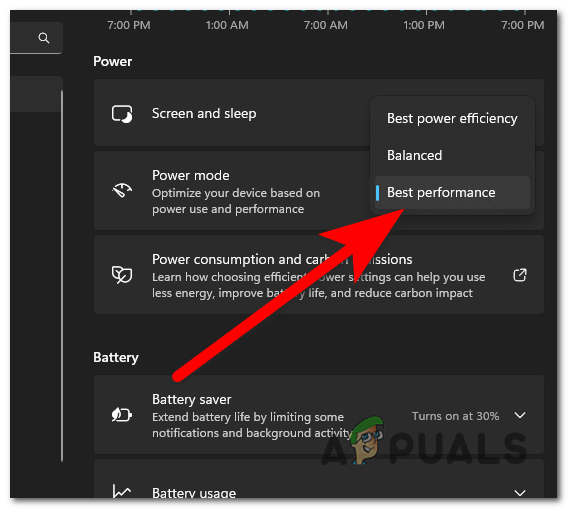Open Power consumption and carbon emissions
The width and height of the screenshot is (568, 509).
pos(319,275)
